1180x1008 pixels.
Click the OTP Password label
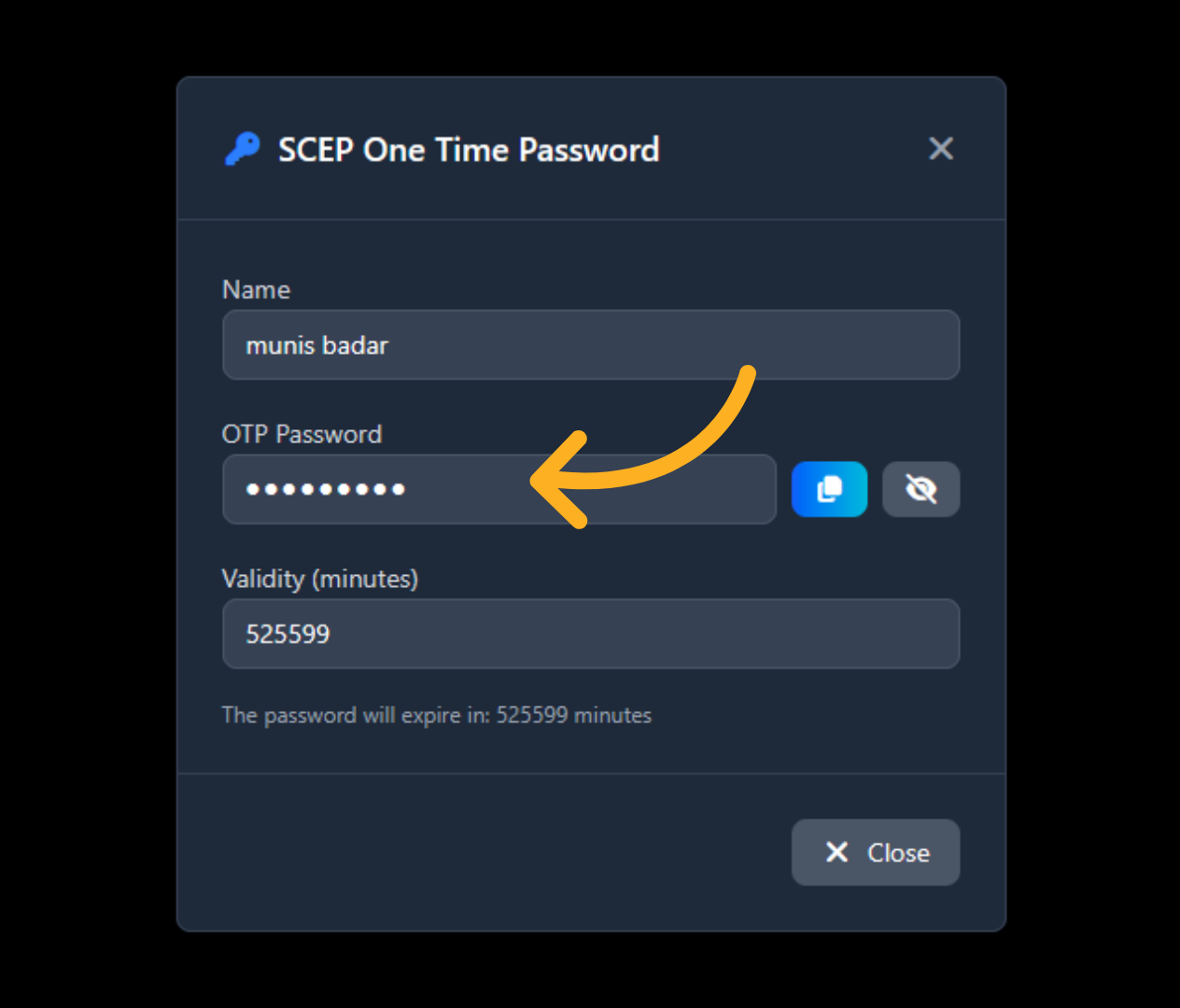tap(302, 433)
